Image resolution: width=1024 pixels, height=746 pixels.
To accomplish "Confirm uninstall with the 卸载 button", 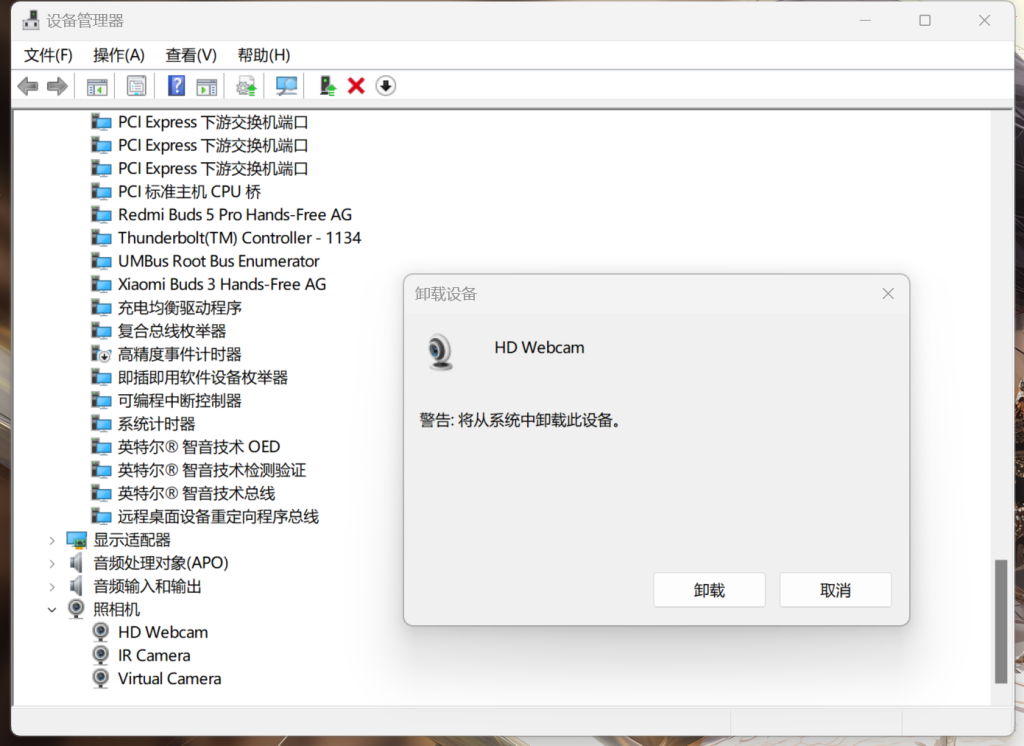I will [x=709, y=590].
